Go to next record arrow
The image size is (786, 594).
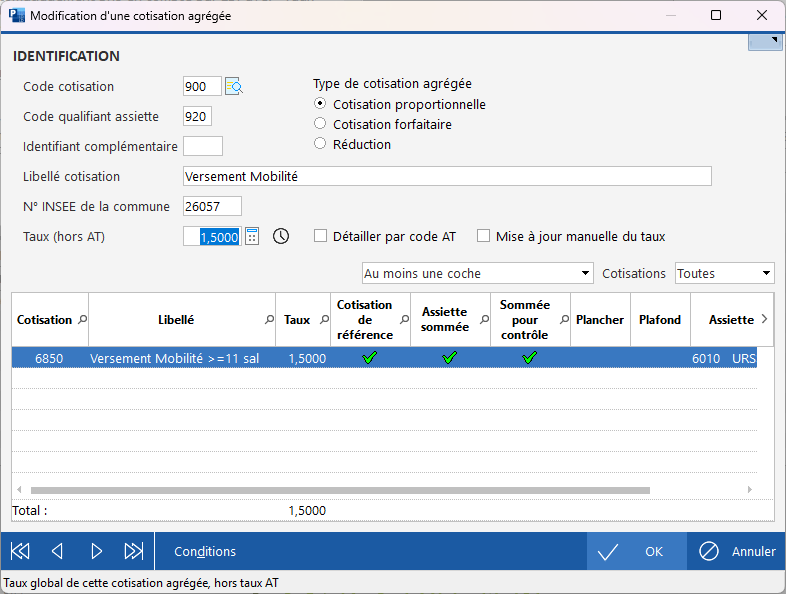point(96,551)
